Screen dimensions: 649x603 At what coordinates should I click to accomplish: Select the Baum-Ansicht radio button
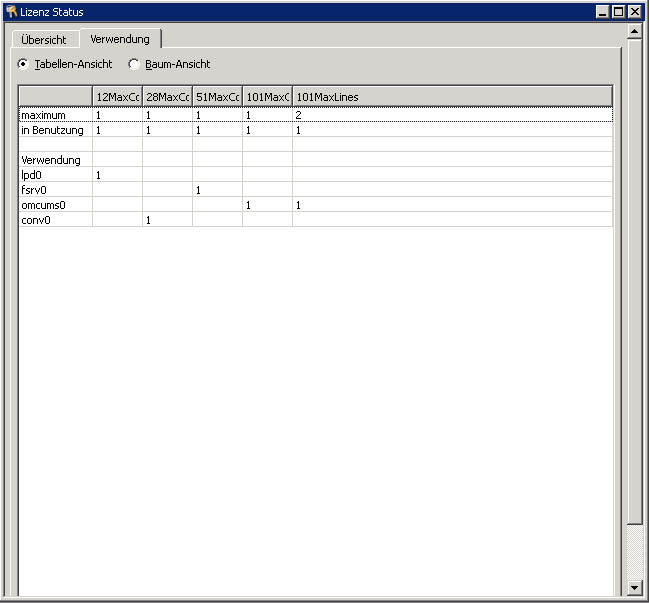coord(134,64)
